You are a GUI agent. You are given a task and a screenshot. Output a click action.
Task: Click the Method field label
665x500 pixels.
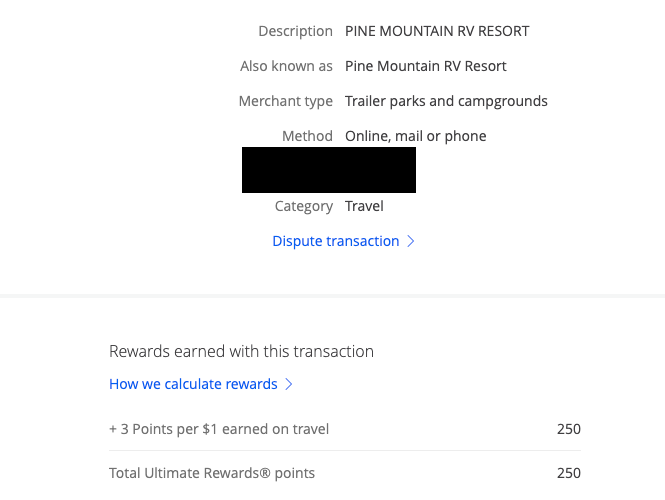(307, 136)
